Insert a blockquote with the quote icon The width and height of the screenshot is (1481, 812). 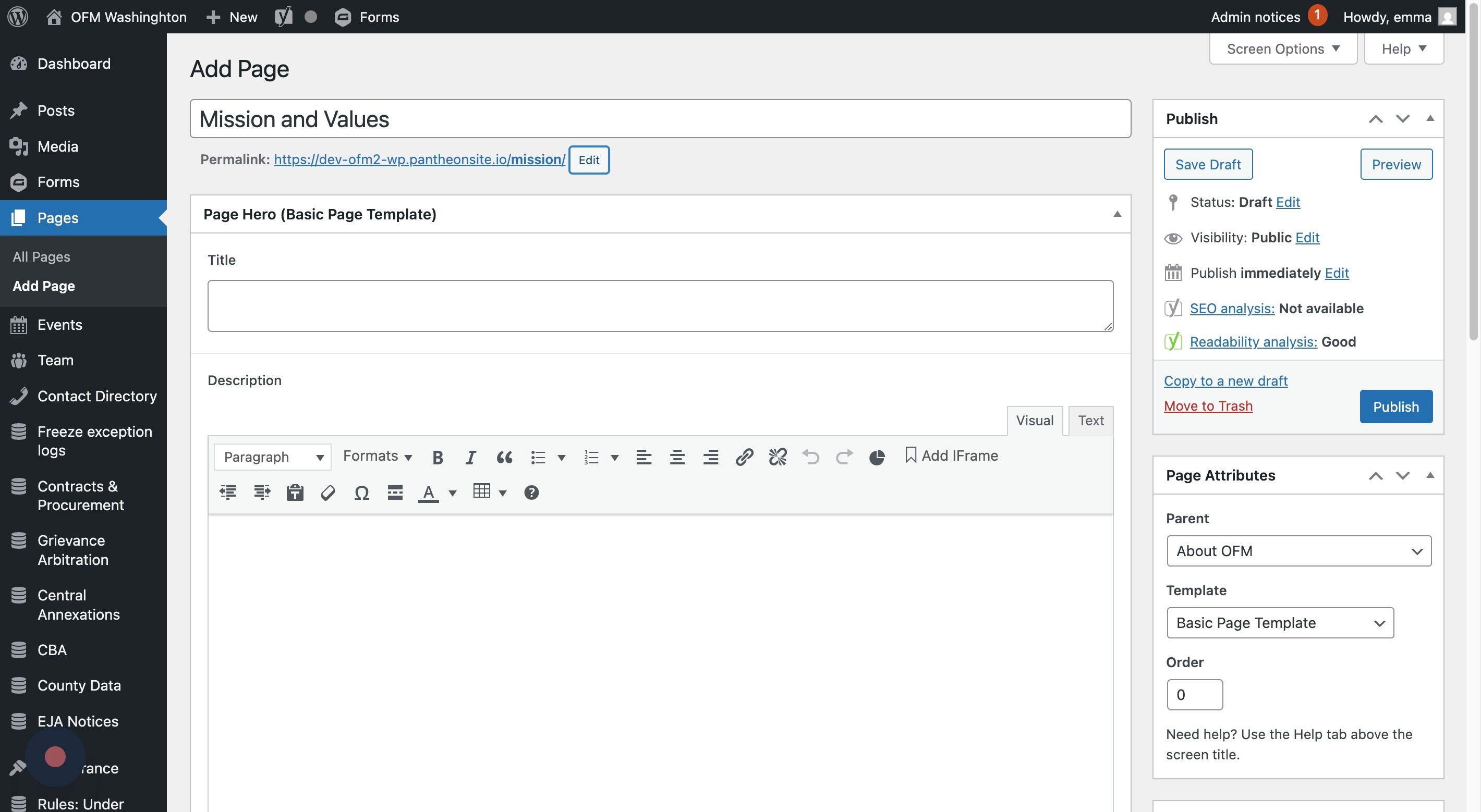pyautogui.click(x=504, y=457)
